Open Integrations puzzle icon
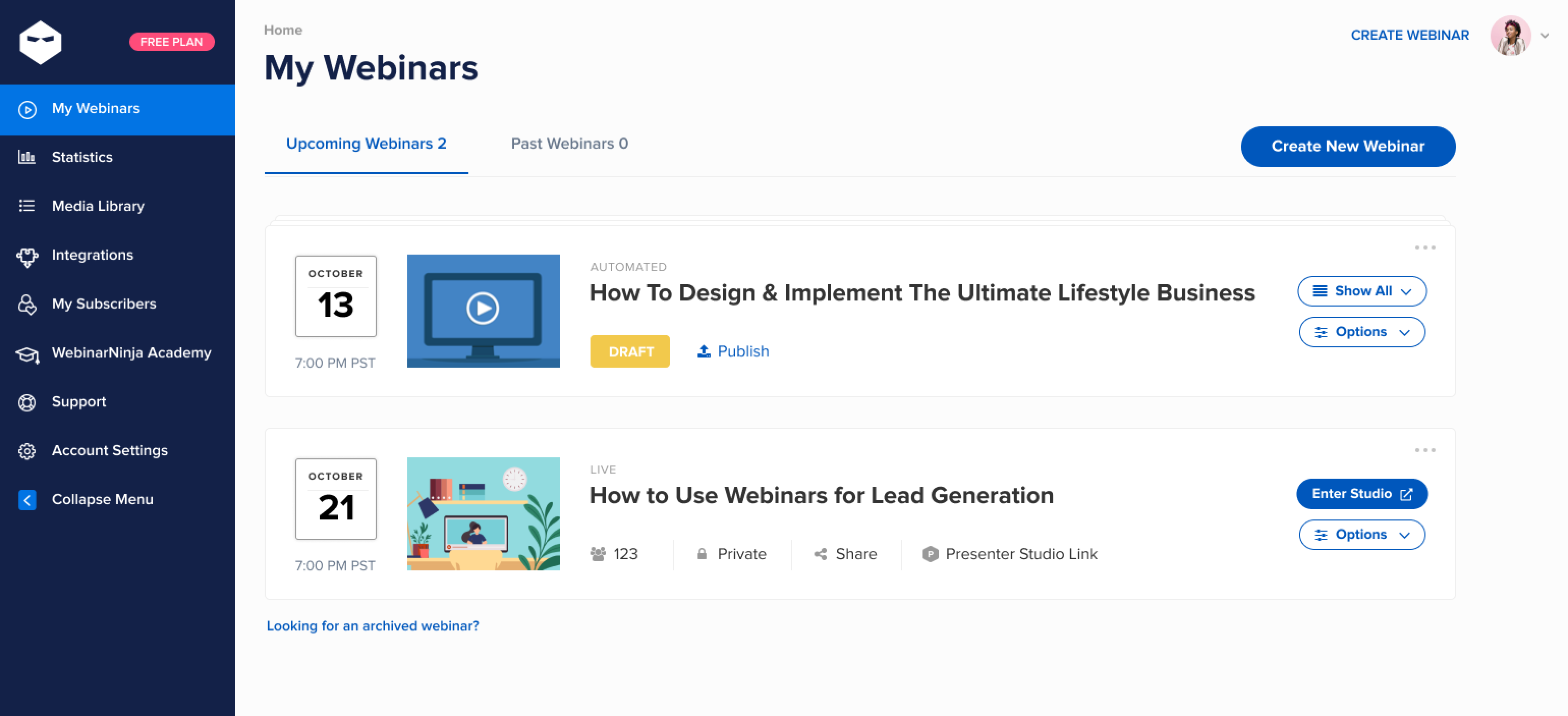Image resolution: width=1568 pixels, height=716 pixels. (x=27, y=256)
